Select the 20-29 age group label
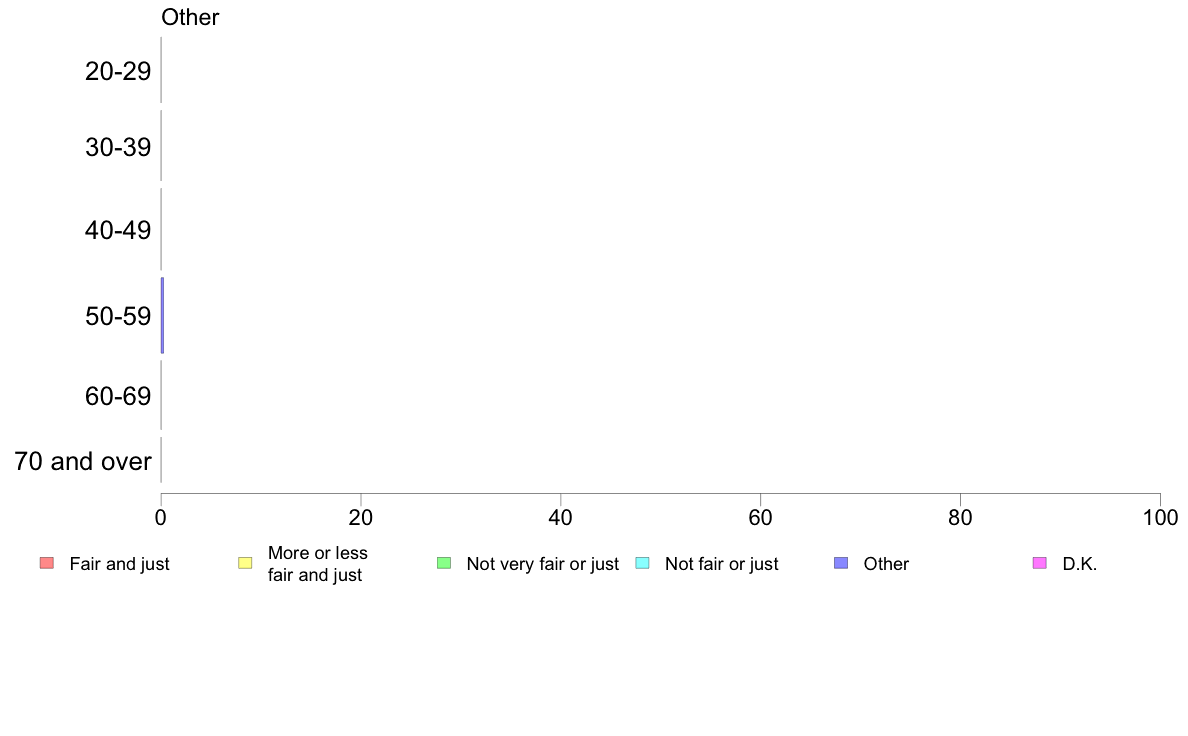Image resolution: width=1188 pixels, height=736 pixels. [118, 71]
